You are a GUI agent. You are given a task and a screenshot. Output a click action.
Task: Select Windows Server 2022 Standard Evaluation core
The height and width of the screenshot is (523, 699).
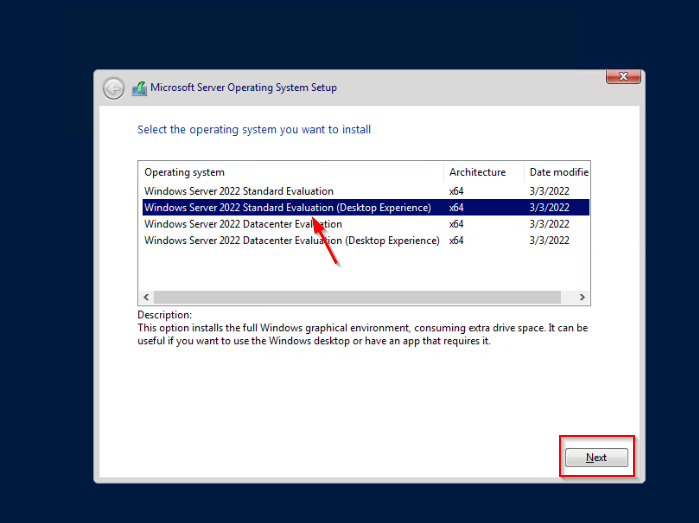point(238,191)
